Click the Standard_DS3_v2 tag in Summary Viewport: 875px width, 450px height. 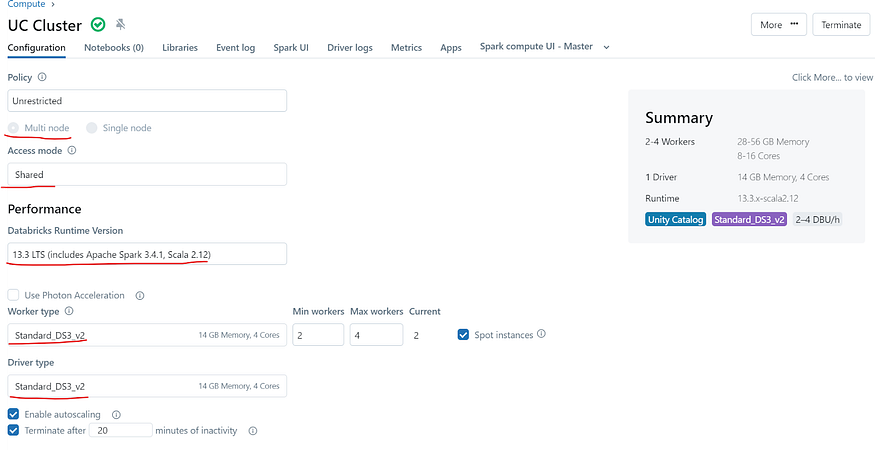tap(749, 219)
